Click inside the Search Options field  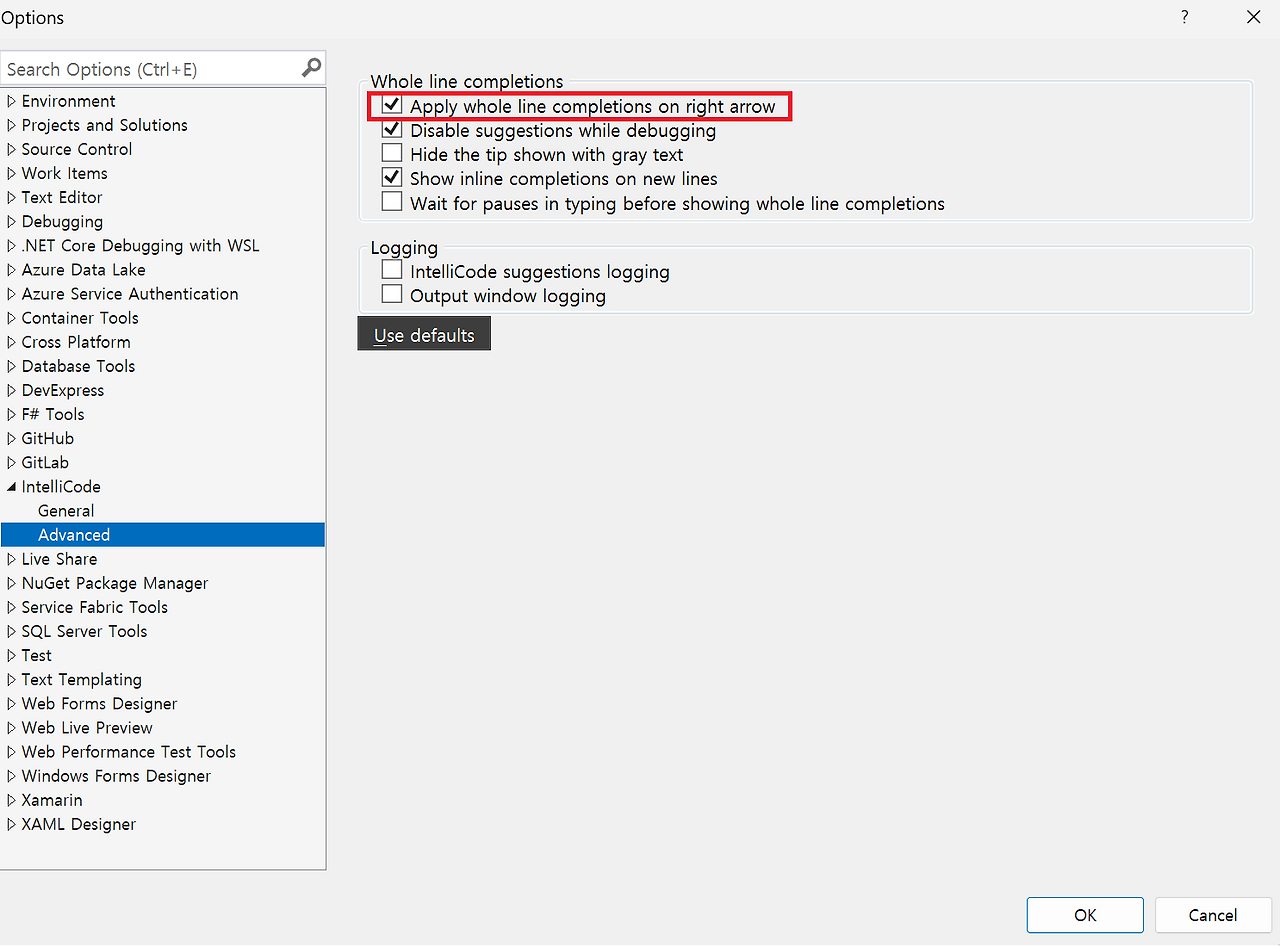[150, 67]
